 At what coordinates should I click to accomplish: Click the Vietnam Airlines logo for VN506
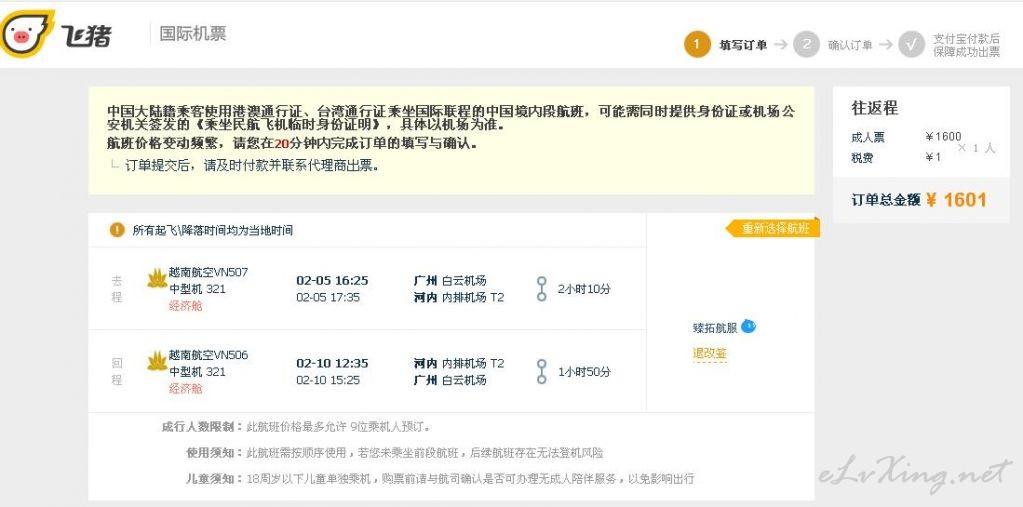(156, 362)
